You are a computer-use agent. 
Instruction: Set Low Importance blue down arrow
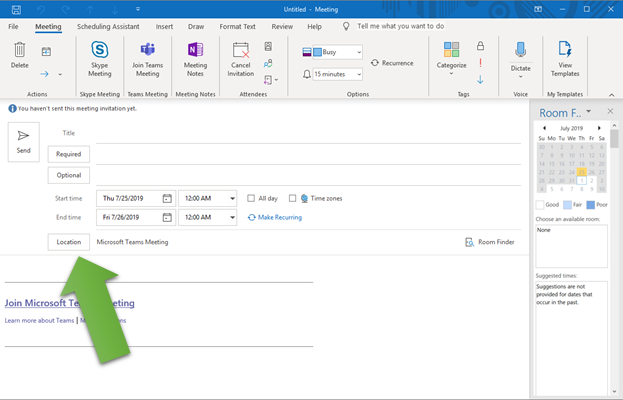tap(480, 80)
